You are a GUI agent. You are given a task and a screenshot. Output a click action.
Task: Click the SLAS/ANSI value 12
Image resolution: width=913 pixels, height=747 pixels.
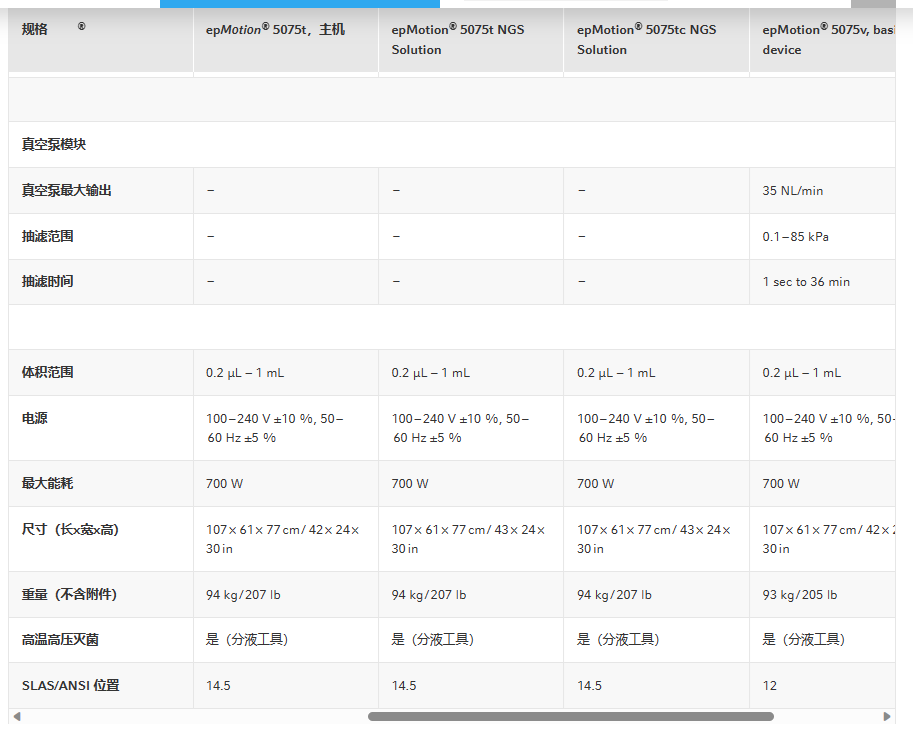[x=770, y=686]
